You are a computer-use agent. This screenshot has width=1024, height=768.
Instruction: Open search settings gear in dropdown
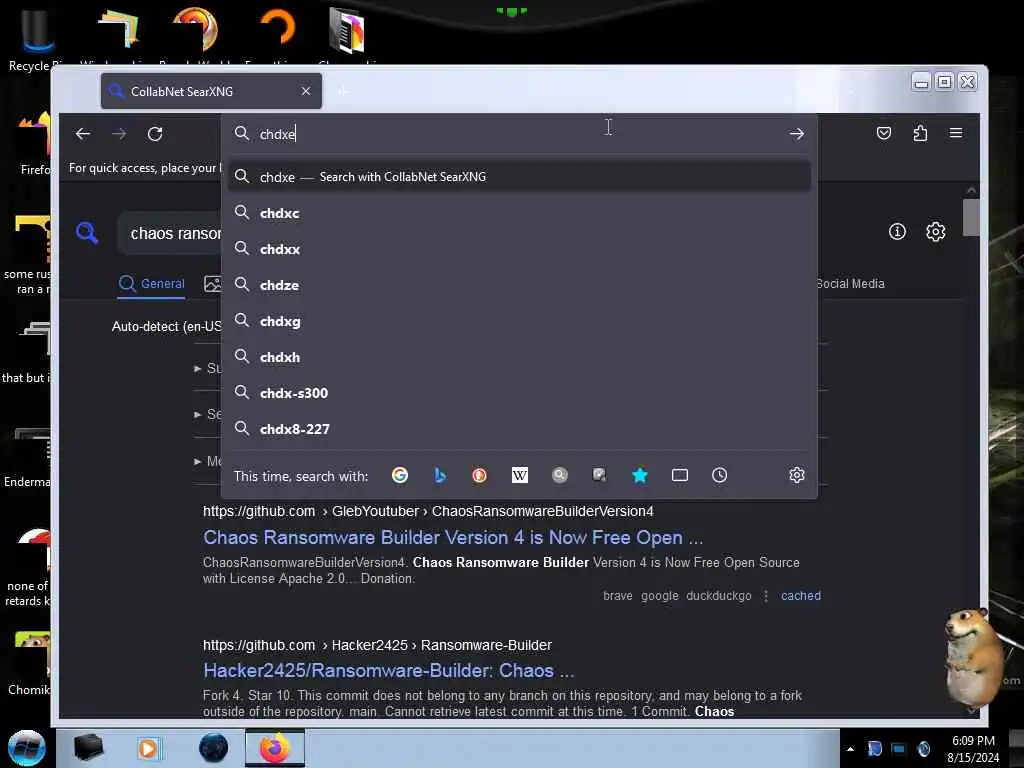click(x=796, y=475)
